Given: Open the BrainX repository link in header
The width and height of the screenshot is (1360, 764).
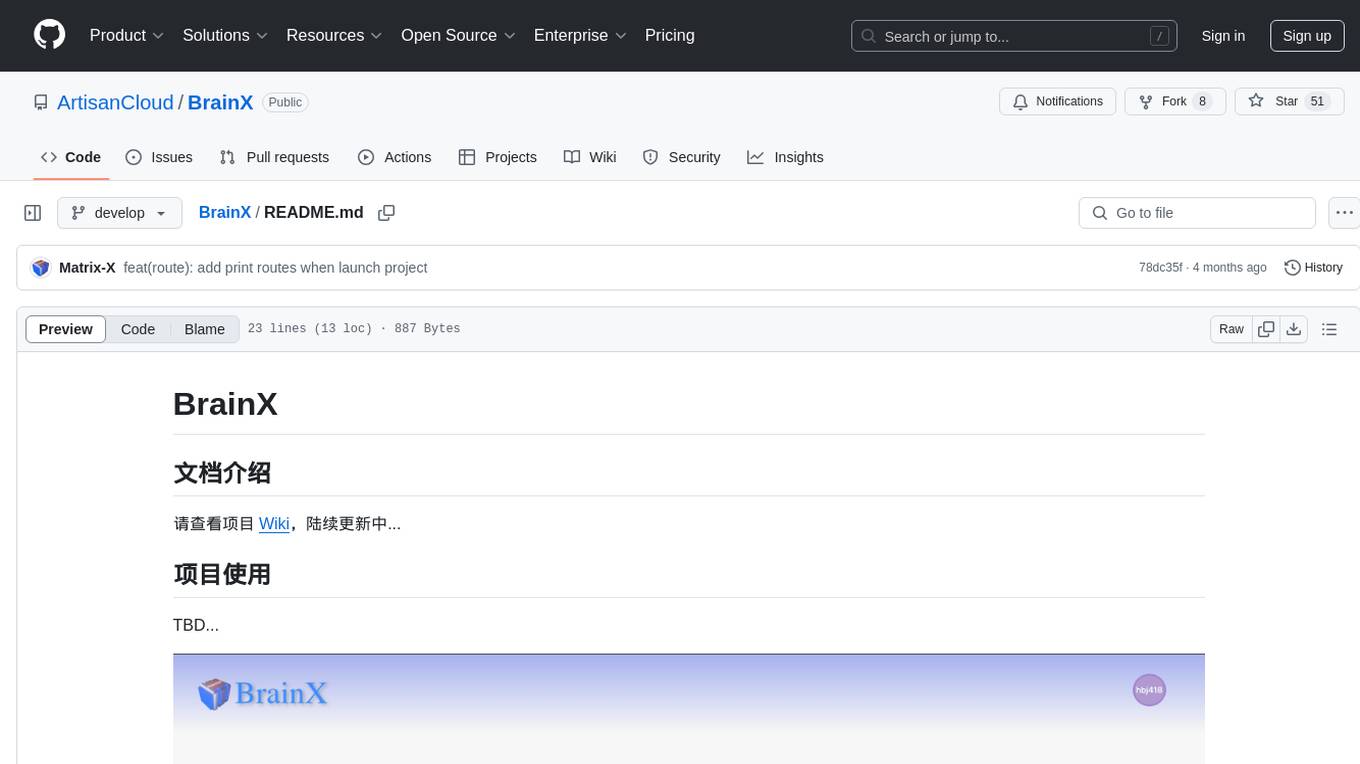Looking at the screenshot, I should (220, 102).
